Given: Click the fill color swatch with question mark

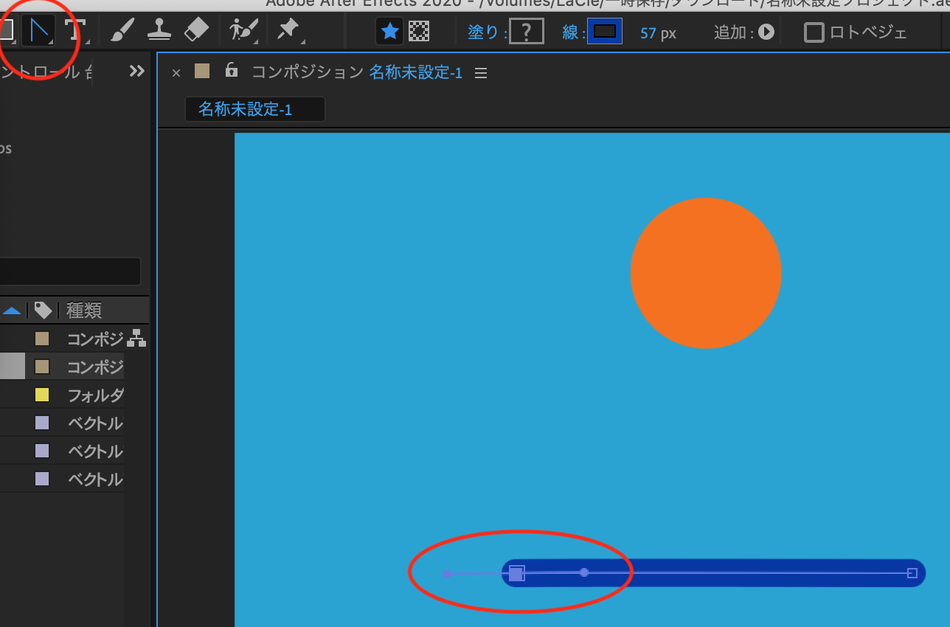Looking at the screenshot, I should click(526, 32).
